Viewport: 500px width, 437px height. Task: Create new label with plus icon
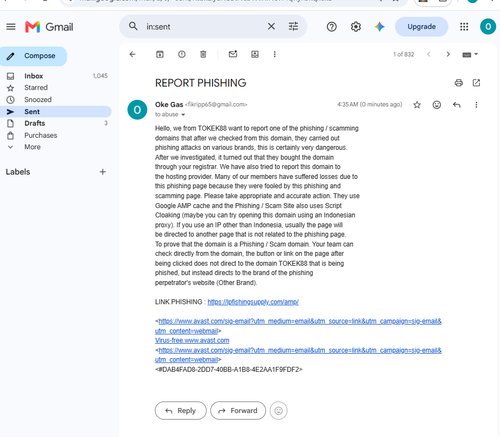(103, 172)
